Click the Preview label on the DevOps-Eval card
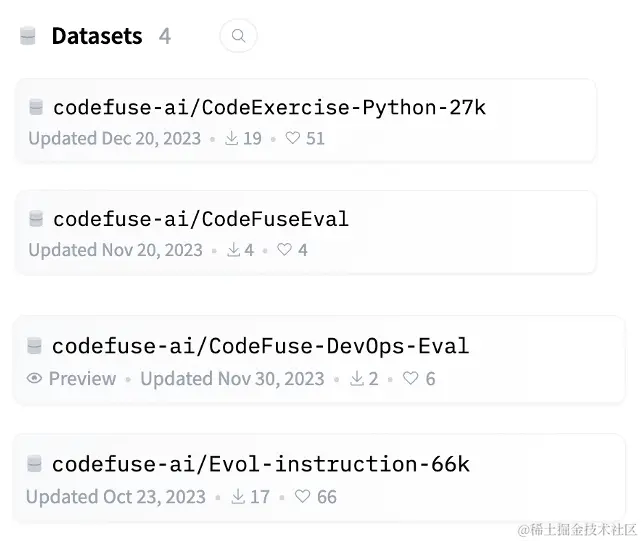642x542 pixels. (82, 379)
